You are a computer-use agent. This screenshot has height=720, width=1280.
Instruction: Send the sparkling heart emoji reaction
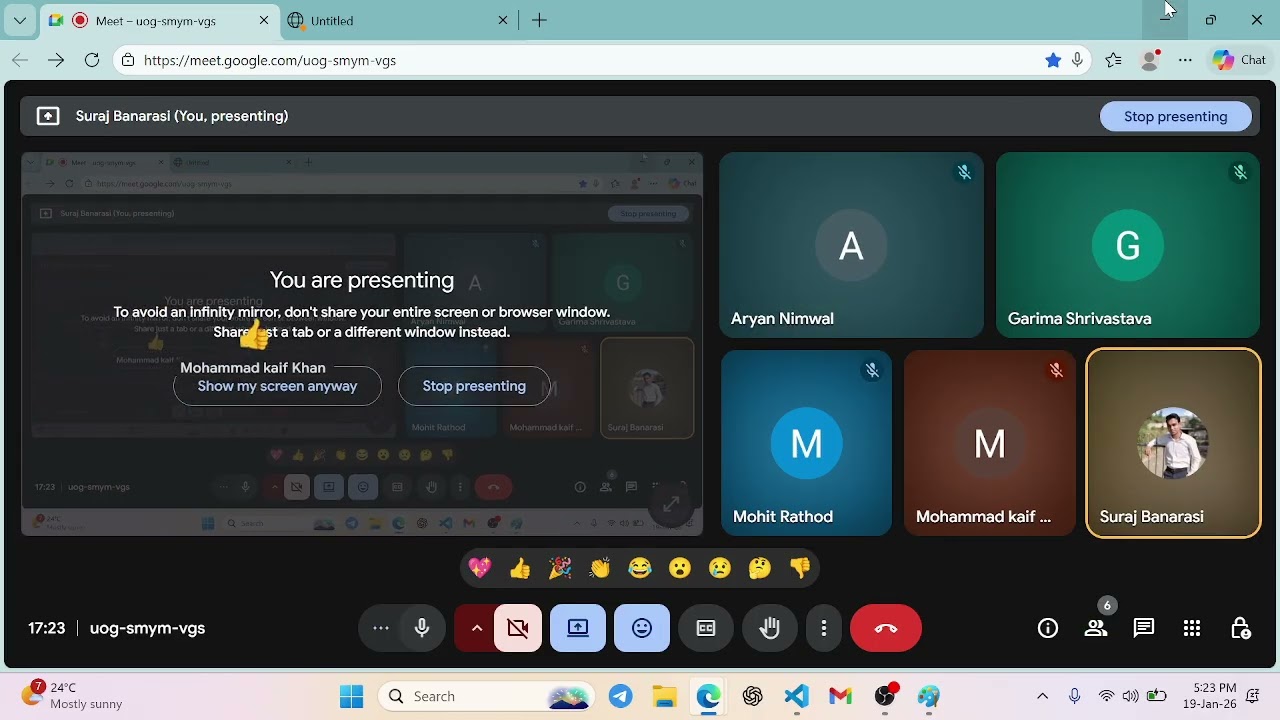point(480,568)
